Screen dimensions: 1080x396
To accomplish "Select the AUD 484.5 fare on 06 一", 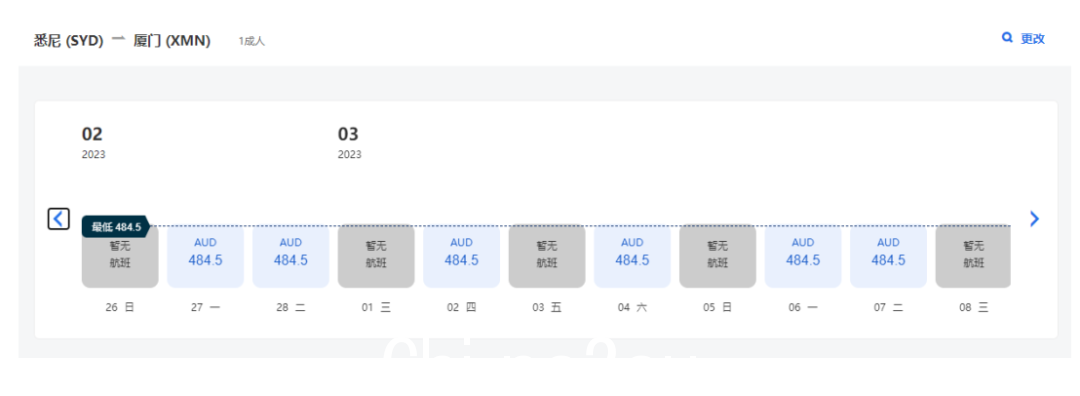I will pos(803,256).
